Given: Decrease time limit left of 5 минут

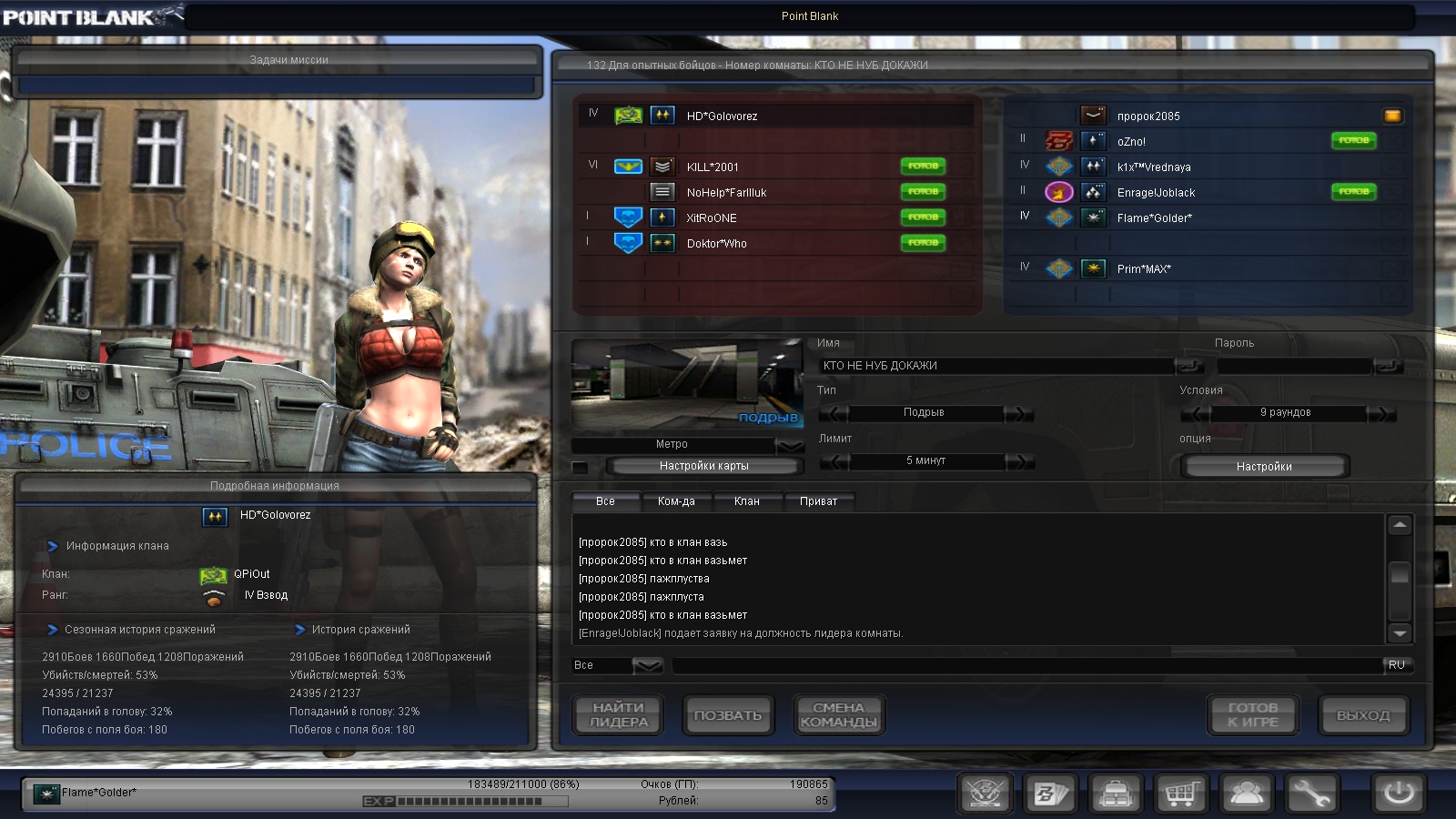Looking at the screenshot, I should (x=834, y=461).
